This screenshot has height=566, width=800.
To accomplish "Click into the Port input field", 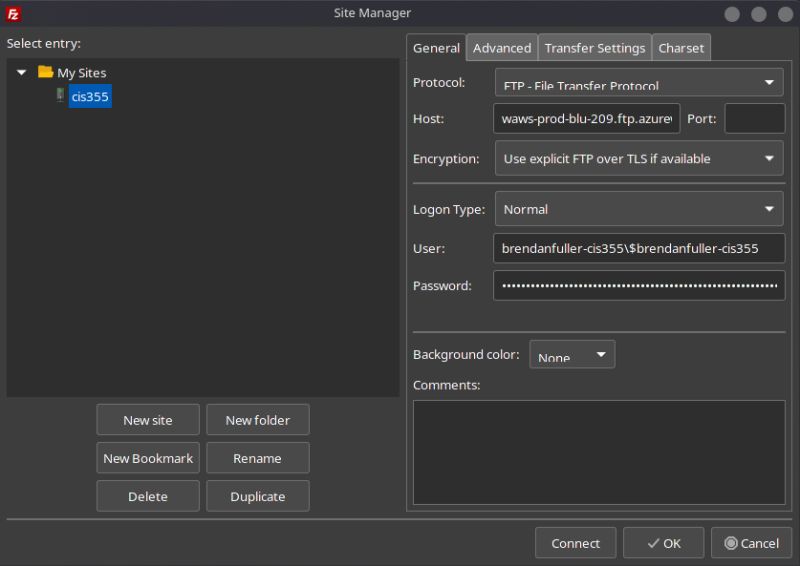I will [x=755, y=118].
